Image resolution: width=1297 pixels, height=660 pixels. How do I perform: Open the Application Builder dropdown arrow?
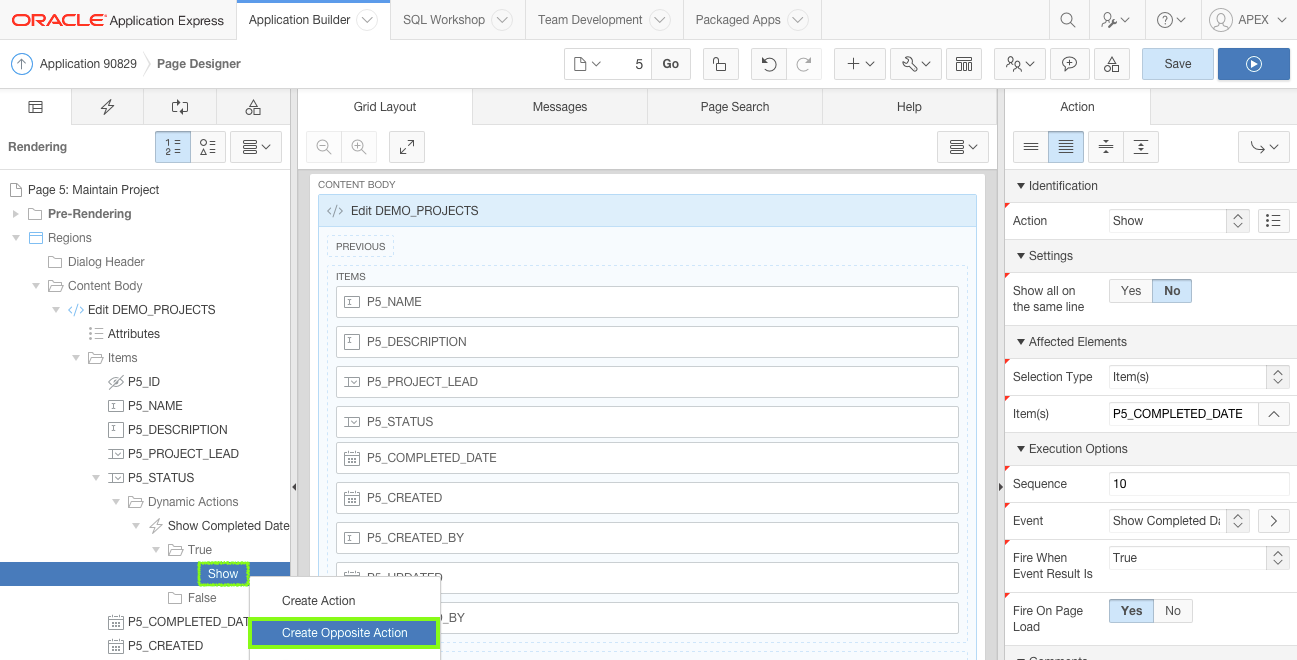(367, 20)
